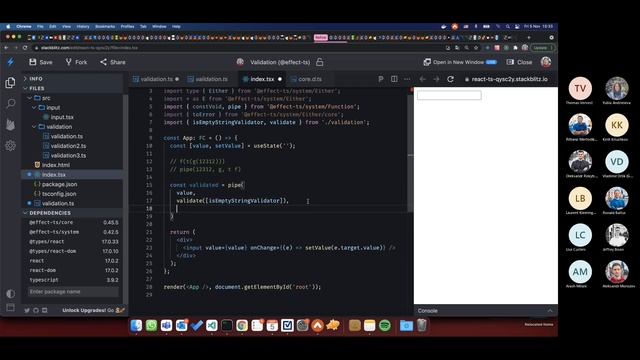Open Trash in the dock
The height and width of the screenshot is (360, 640).
pos(422,325)
